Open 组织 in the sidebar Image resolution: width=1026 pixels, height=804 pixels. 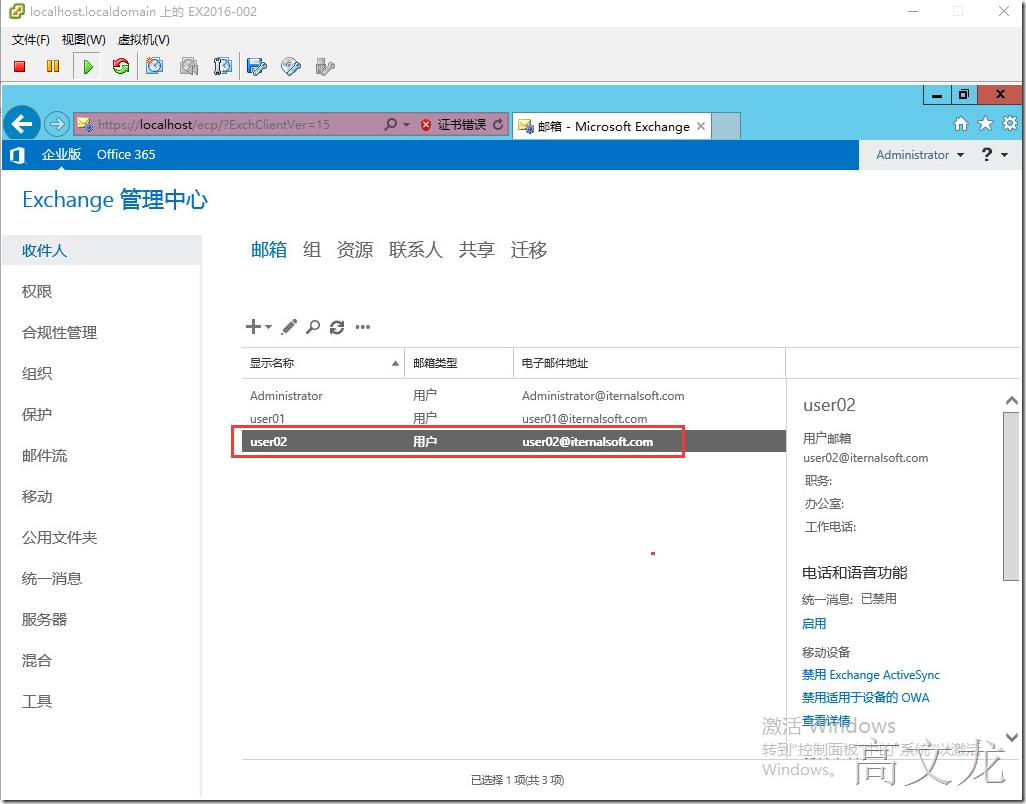point(37,374)
